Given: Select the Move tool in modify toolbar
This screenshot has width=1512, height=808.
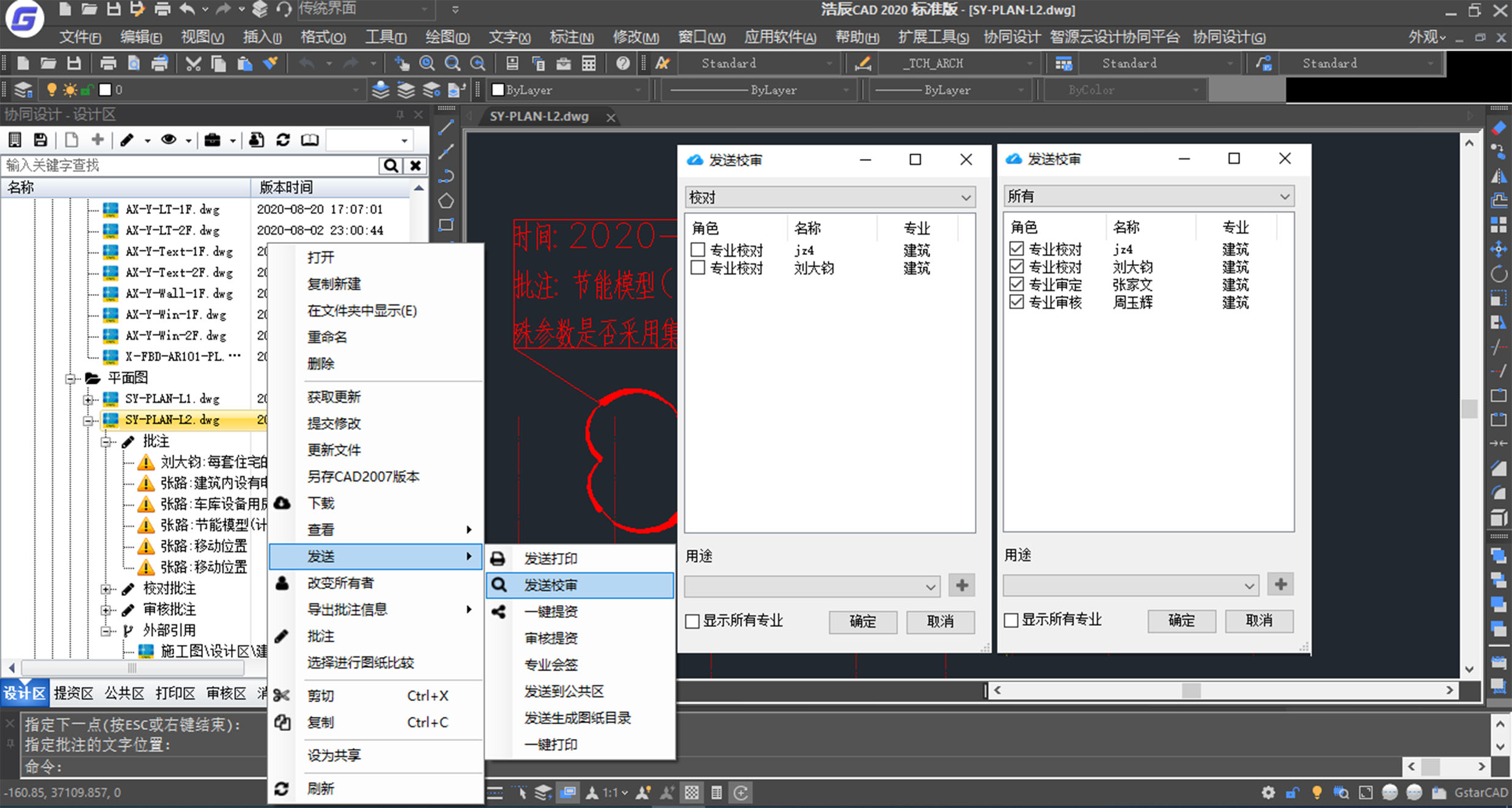Looking at the screenshot, I should pyautogui.click(x=1499, y=249).
